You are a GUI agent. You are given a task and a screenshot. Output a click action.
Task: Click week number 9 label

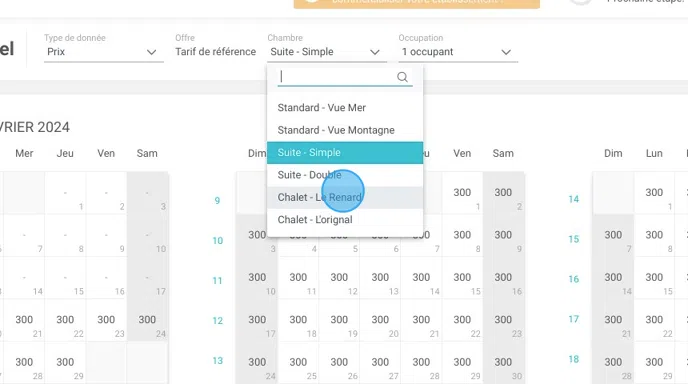tap(217, 201)
